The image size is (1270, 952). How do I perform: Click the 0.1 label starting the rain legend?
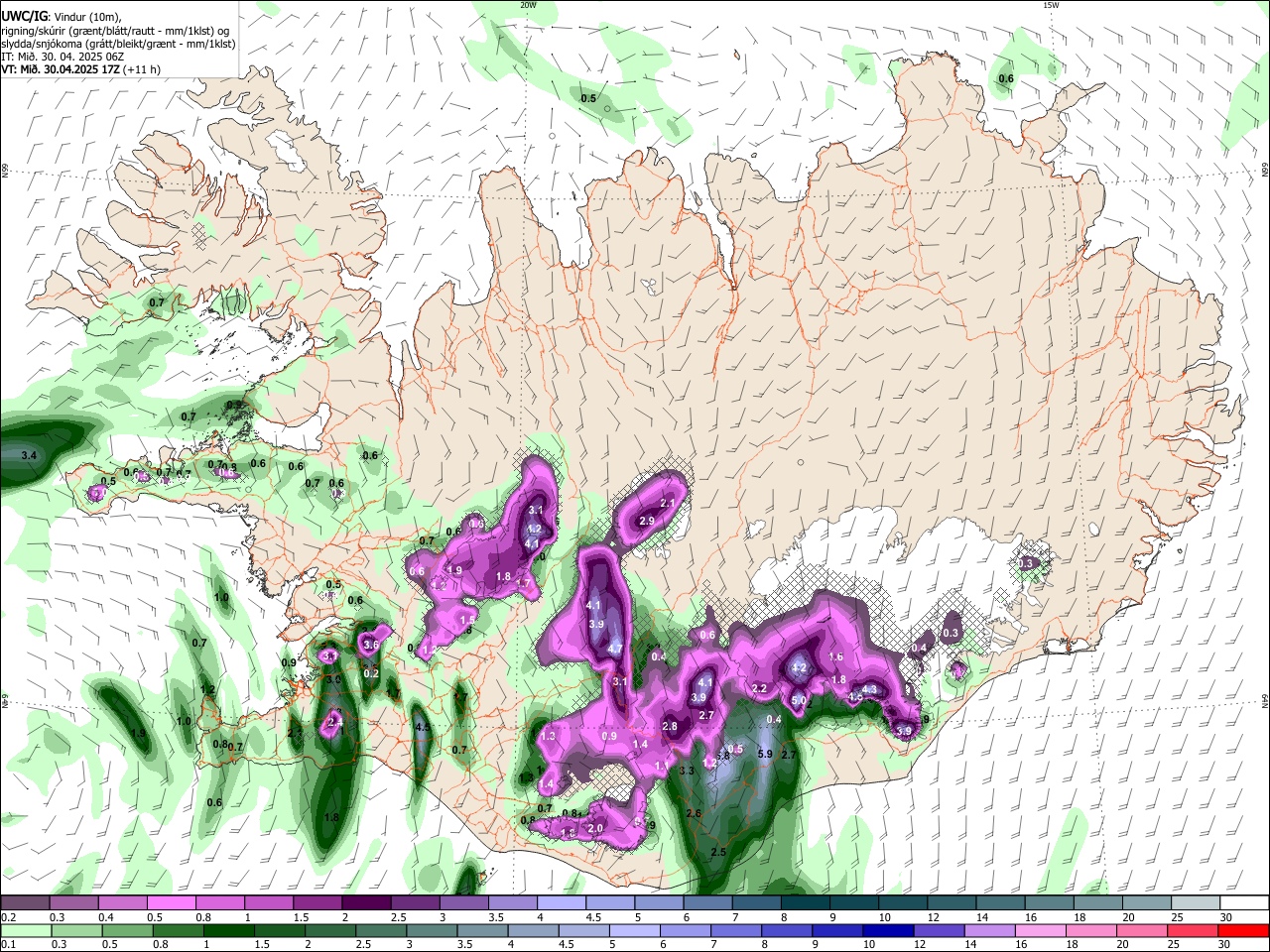(x=8, y=945)
